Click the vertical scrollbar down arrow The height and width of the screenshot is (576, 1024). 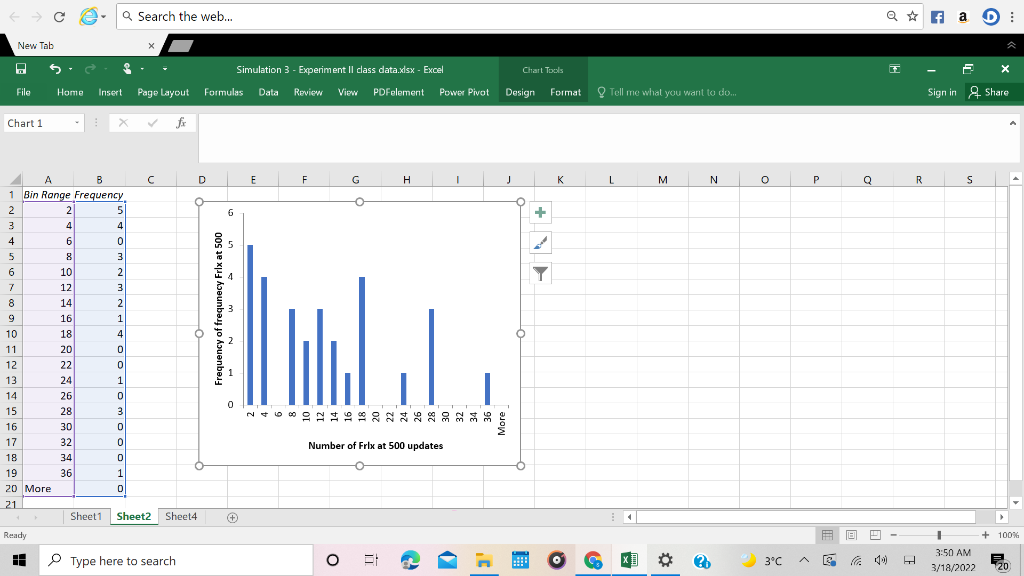click(x=1015, y=503)
